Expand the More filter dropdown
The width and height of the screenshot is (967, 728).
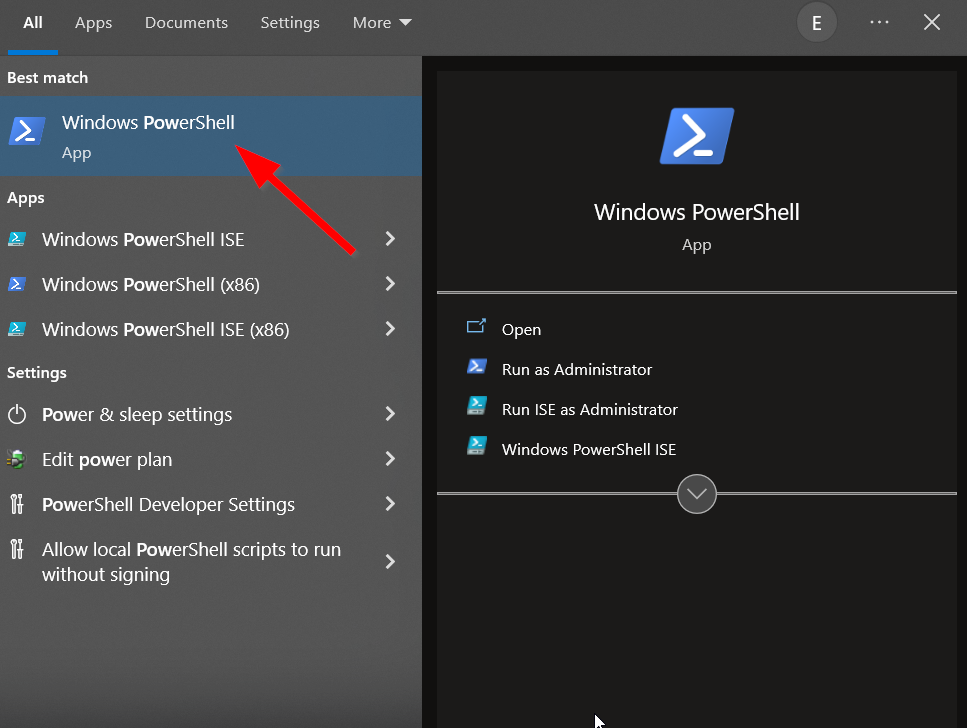tap(381, 22)
